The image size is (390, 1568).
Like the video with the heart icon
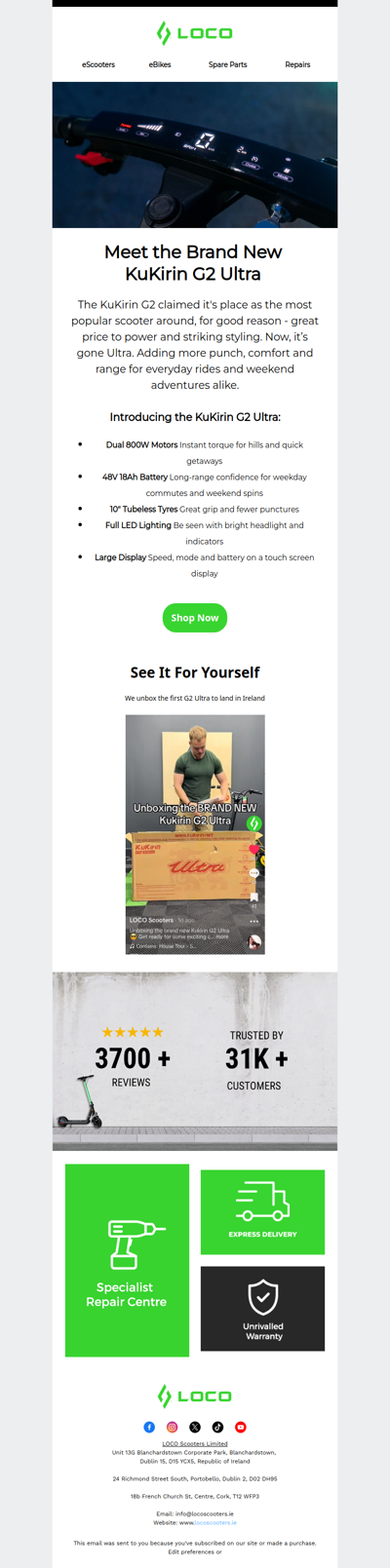point(254,850)
